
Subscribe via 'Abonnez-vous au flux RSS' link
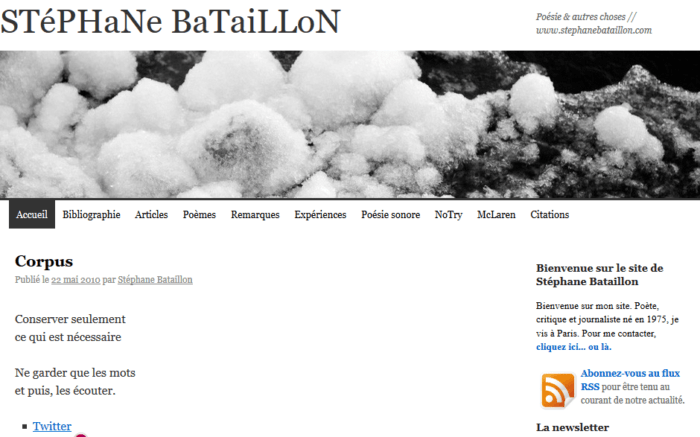[x=630, y=373]
